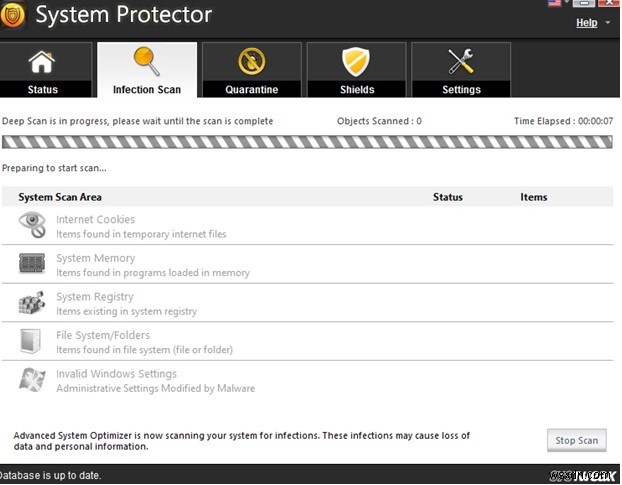Image resolution: width=622 pixels, height=485 pixels.
Task: Expand the language flag dropdown arrow
Action: [x=566, y=2]
